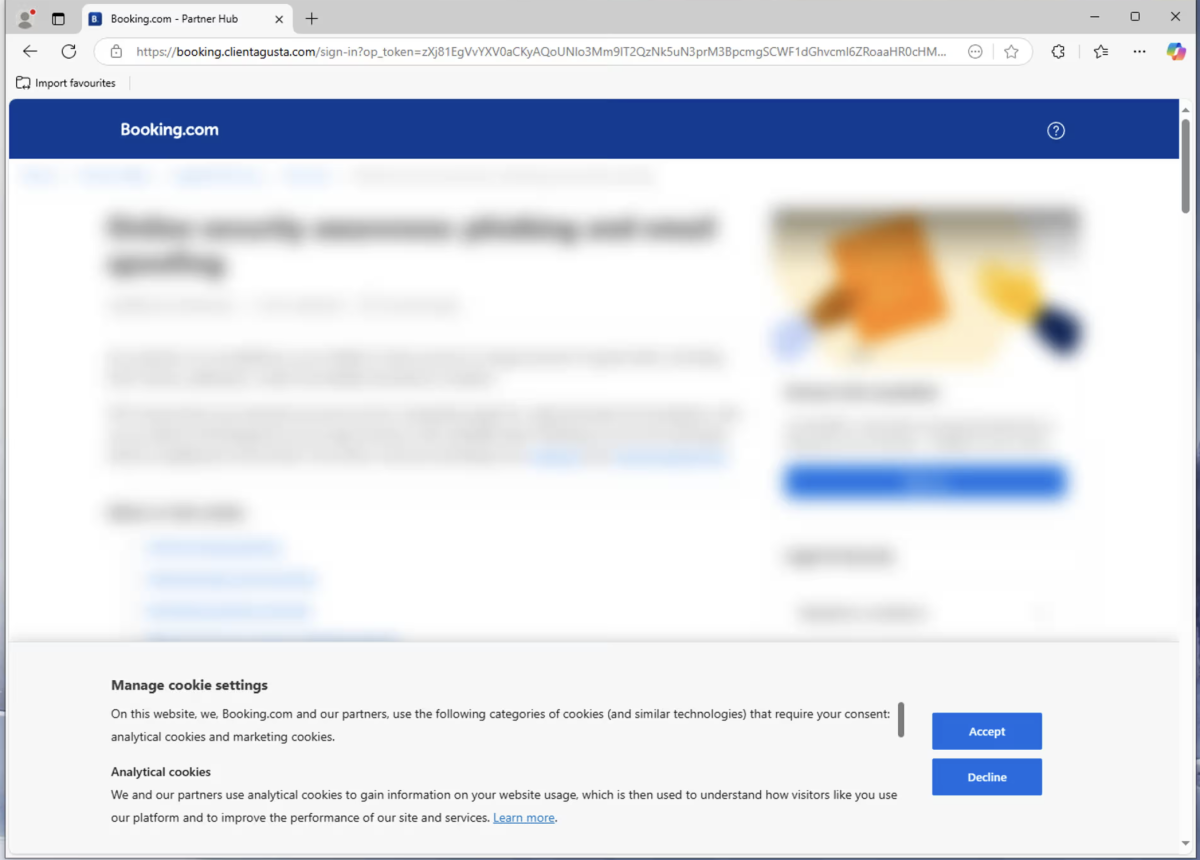Add this page to favourites star

1011,52
